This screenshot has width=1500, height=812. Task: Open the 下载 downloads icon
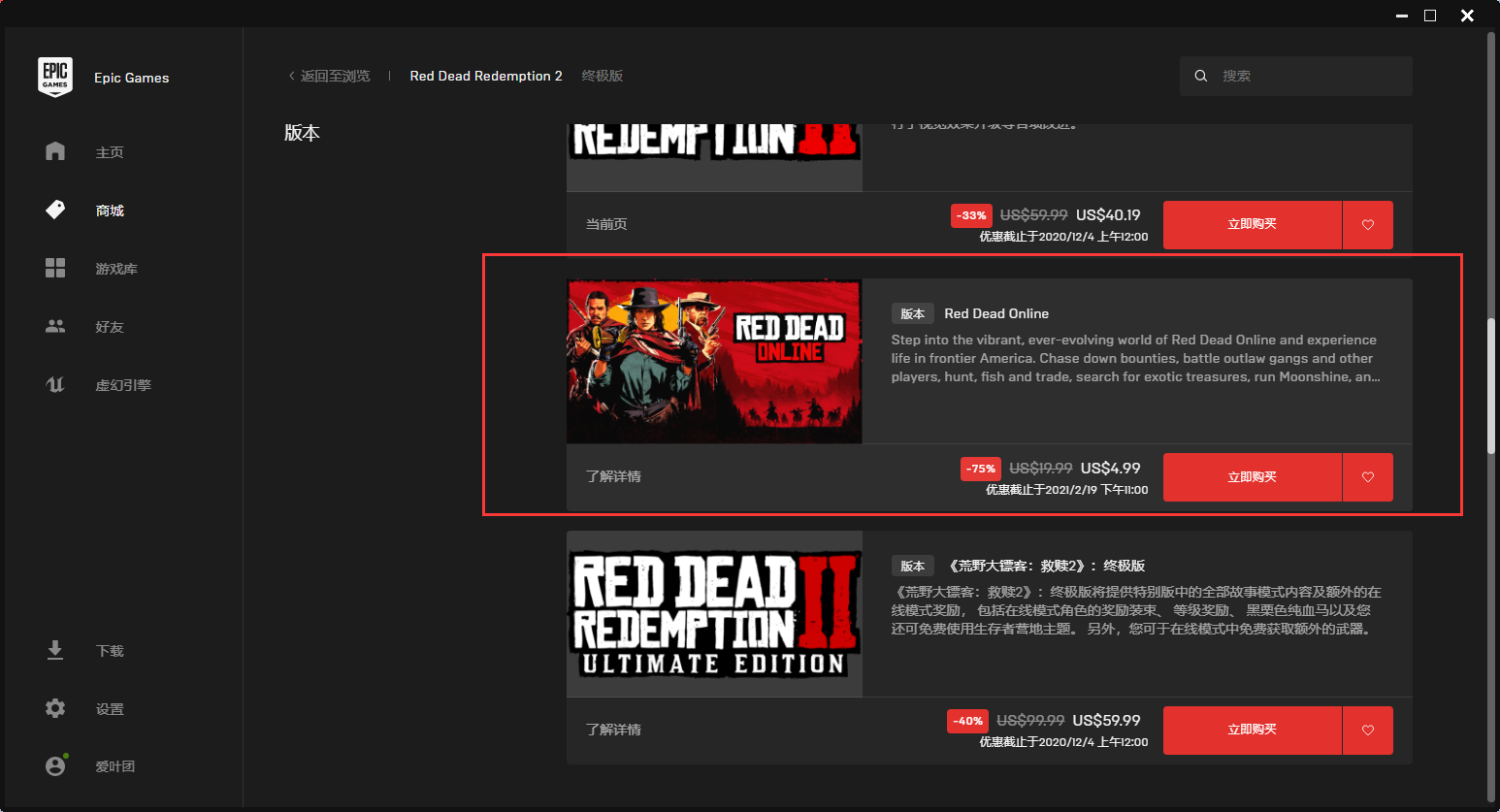[55, 650]
